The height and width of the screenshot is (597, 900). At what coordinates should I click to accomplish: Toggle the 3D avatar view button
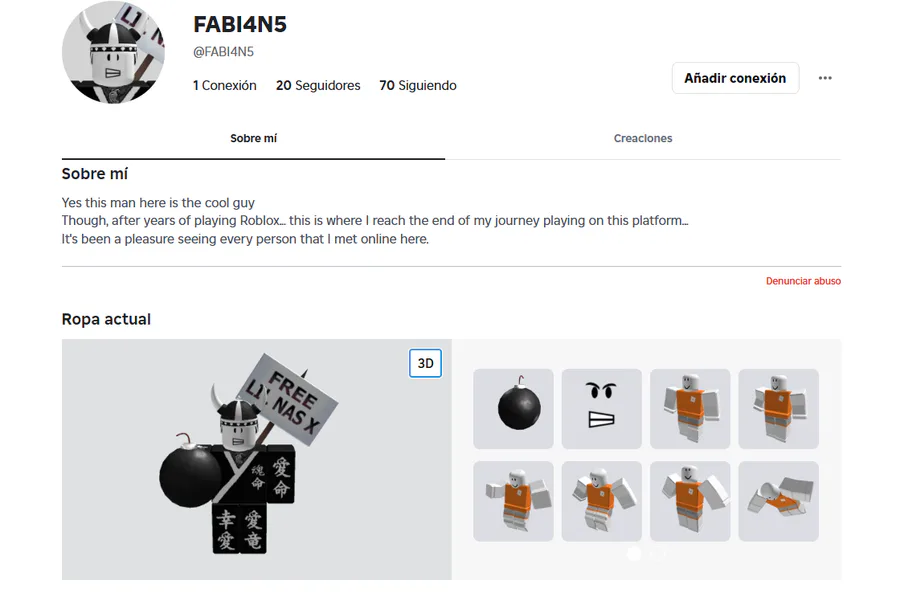(x=425, y=363)
